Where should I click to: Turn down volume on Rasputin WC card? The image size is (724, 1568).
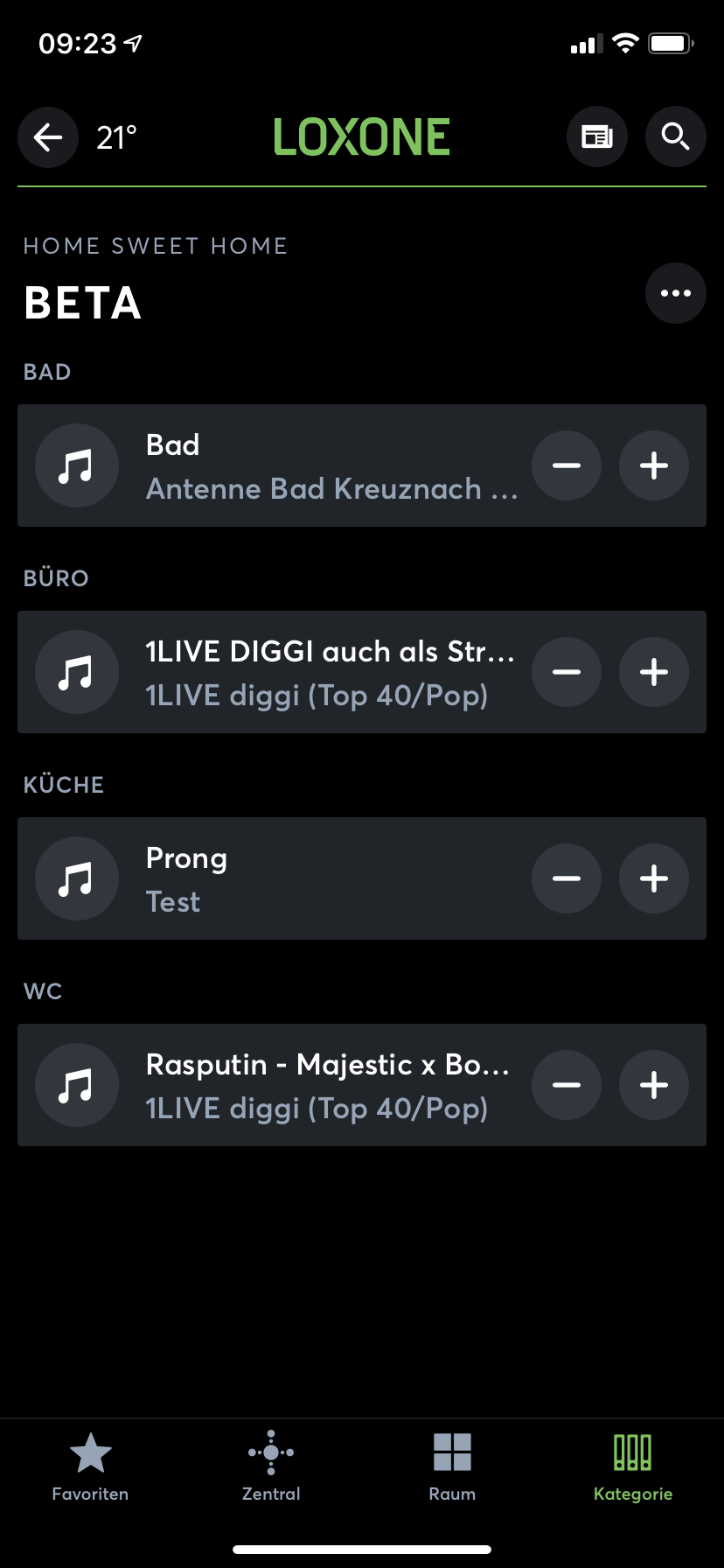point(567,1085)
